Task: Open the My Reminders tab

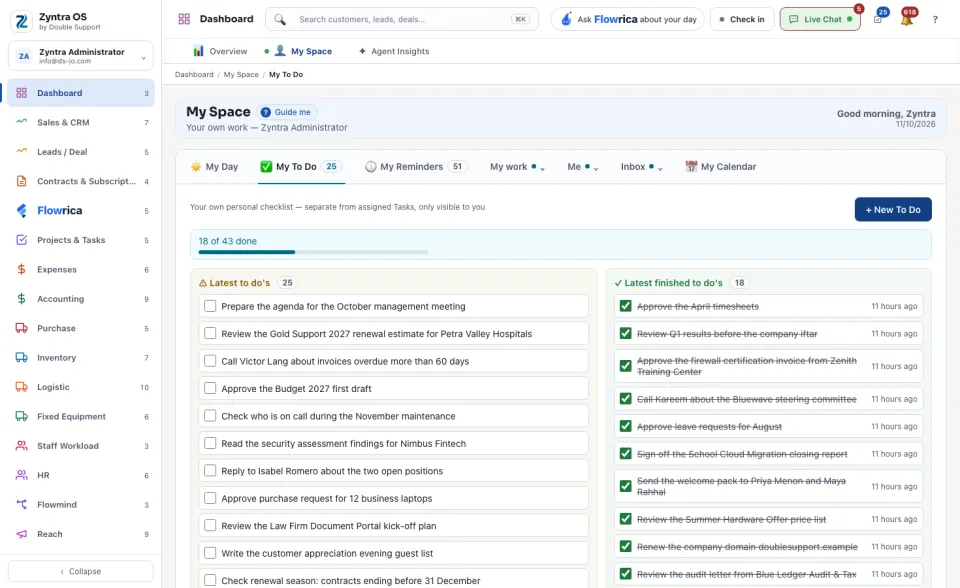Action: pos(416,167)
